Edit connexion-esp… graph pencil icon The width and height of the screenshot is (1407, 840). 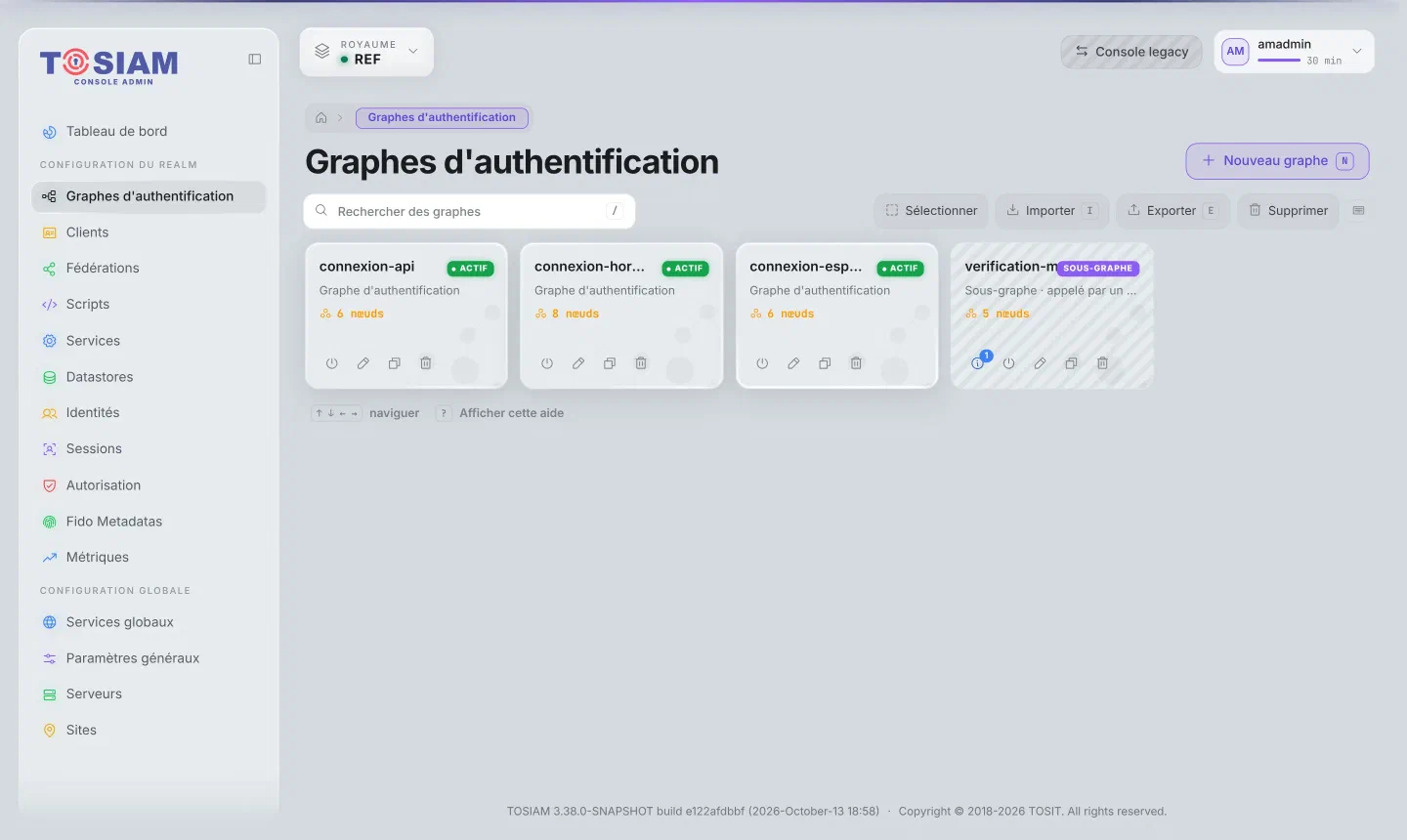pyautogui.click(x=793, y=363)
